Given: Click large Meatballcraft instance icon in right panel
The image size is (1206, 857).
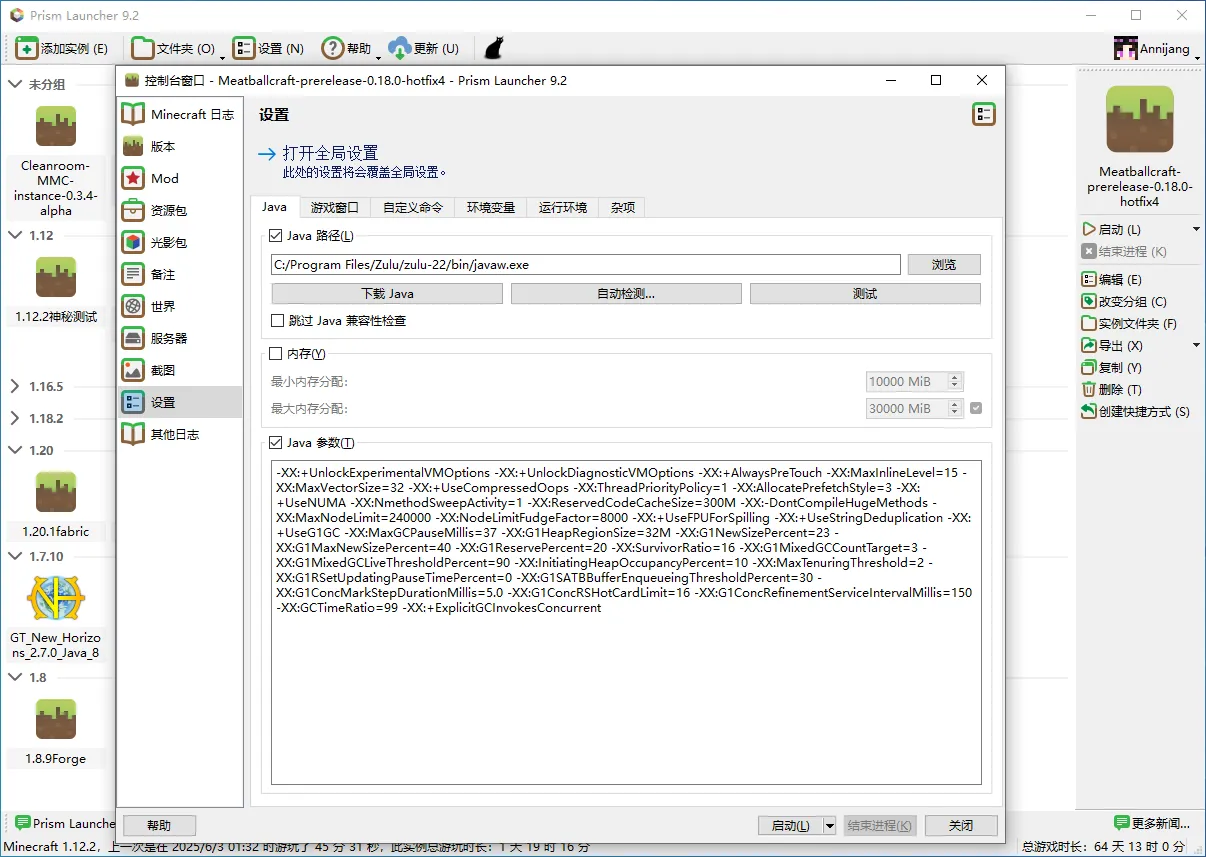Looking at the screenshot, I should 1139,119.
